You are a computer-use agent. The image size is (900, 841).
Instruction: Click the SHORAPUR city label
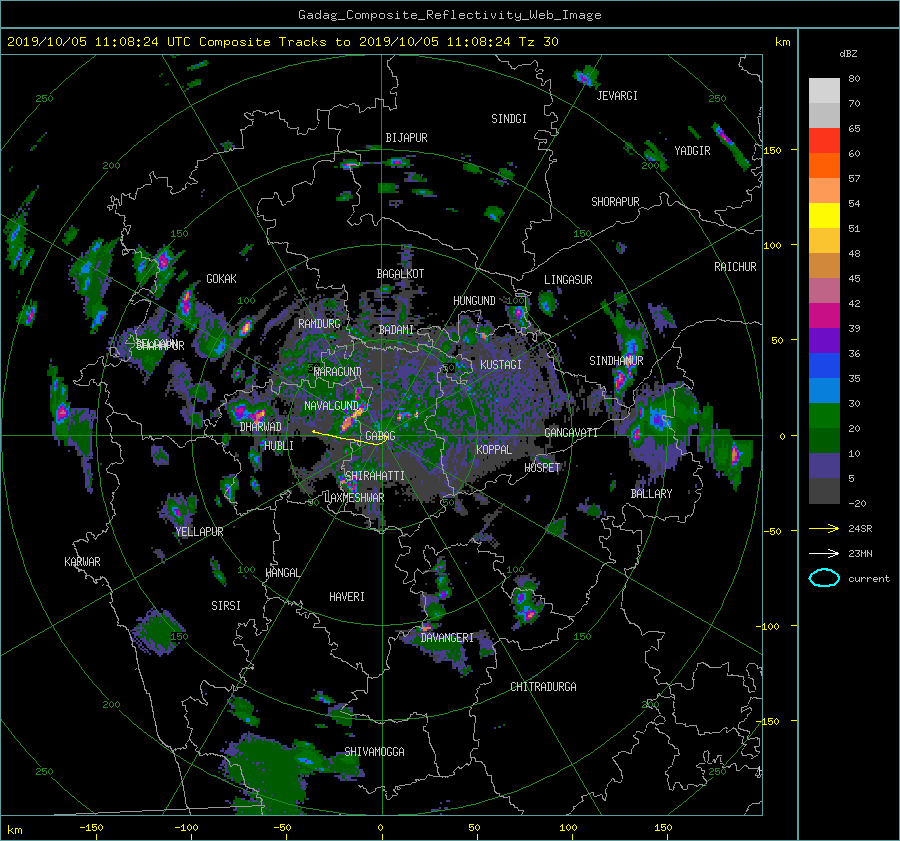615,202
